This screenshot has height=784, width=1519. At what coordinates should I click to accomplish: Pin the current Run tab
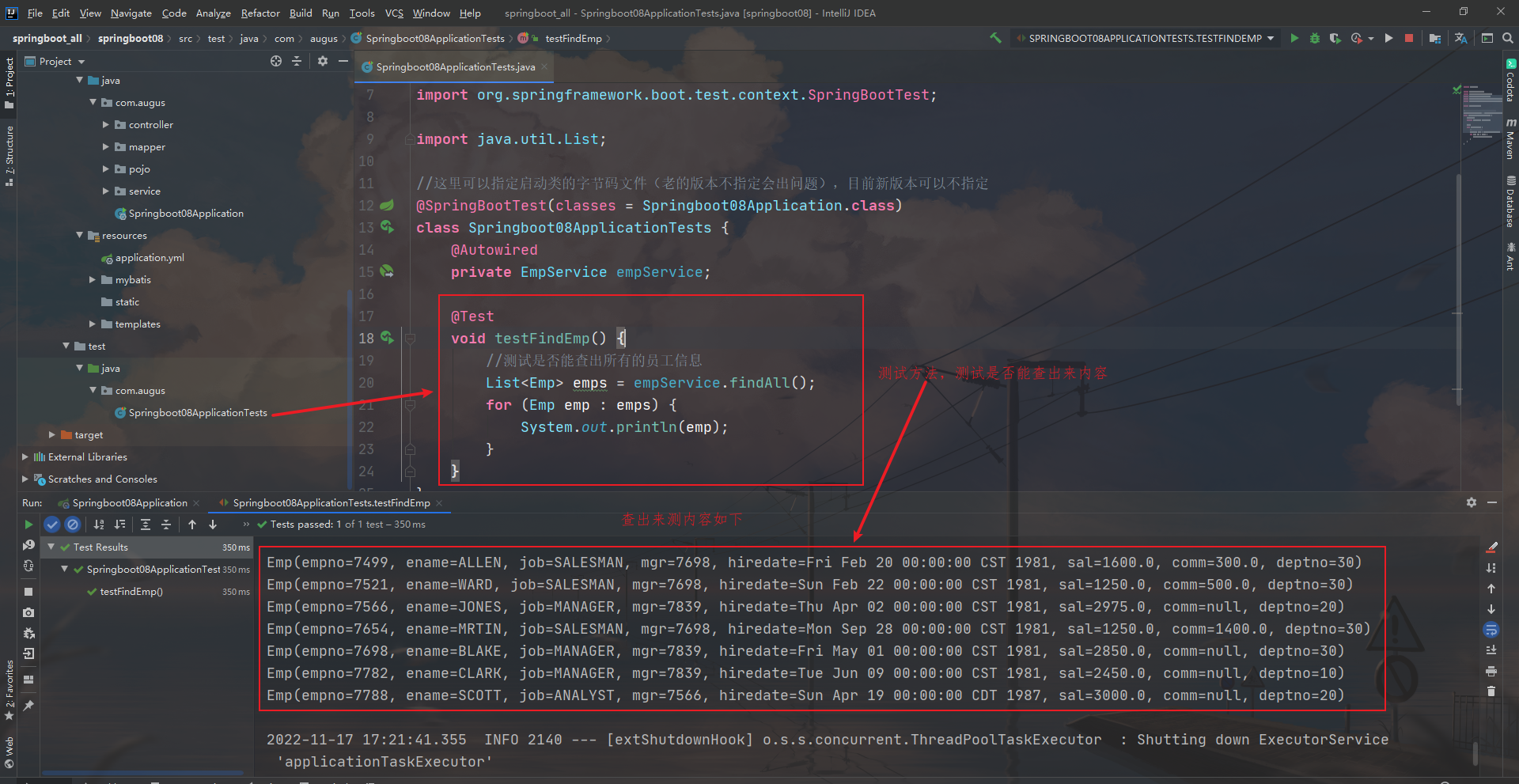[x=28, y=705]
